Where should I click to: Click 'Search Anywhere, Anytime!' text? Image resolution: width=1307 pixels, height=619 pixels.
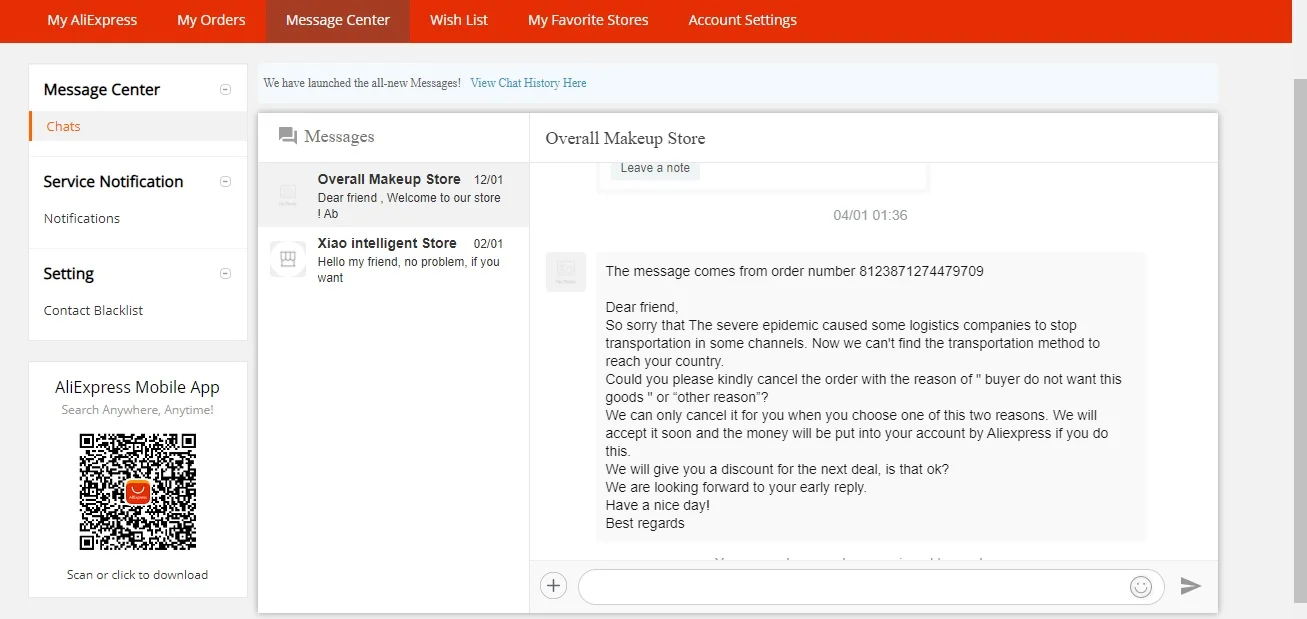pos(137,410)
